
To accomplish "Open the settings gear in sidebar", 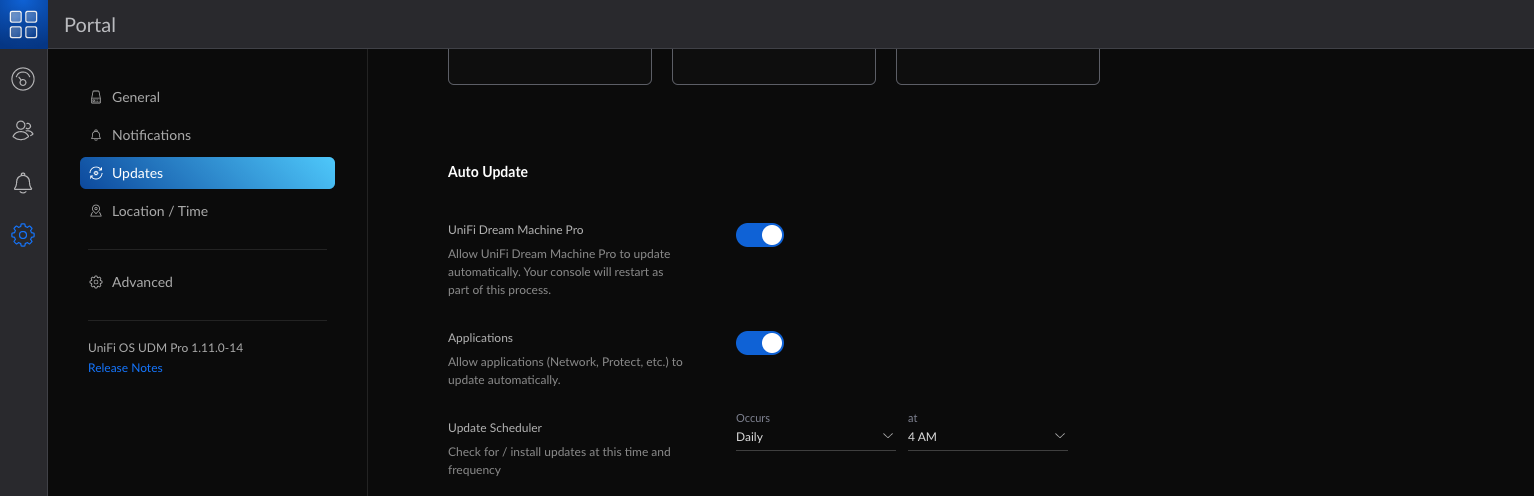I will tap(23, 235).
